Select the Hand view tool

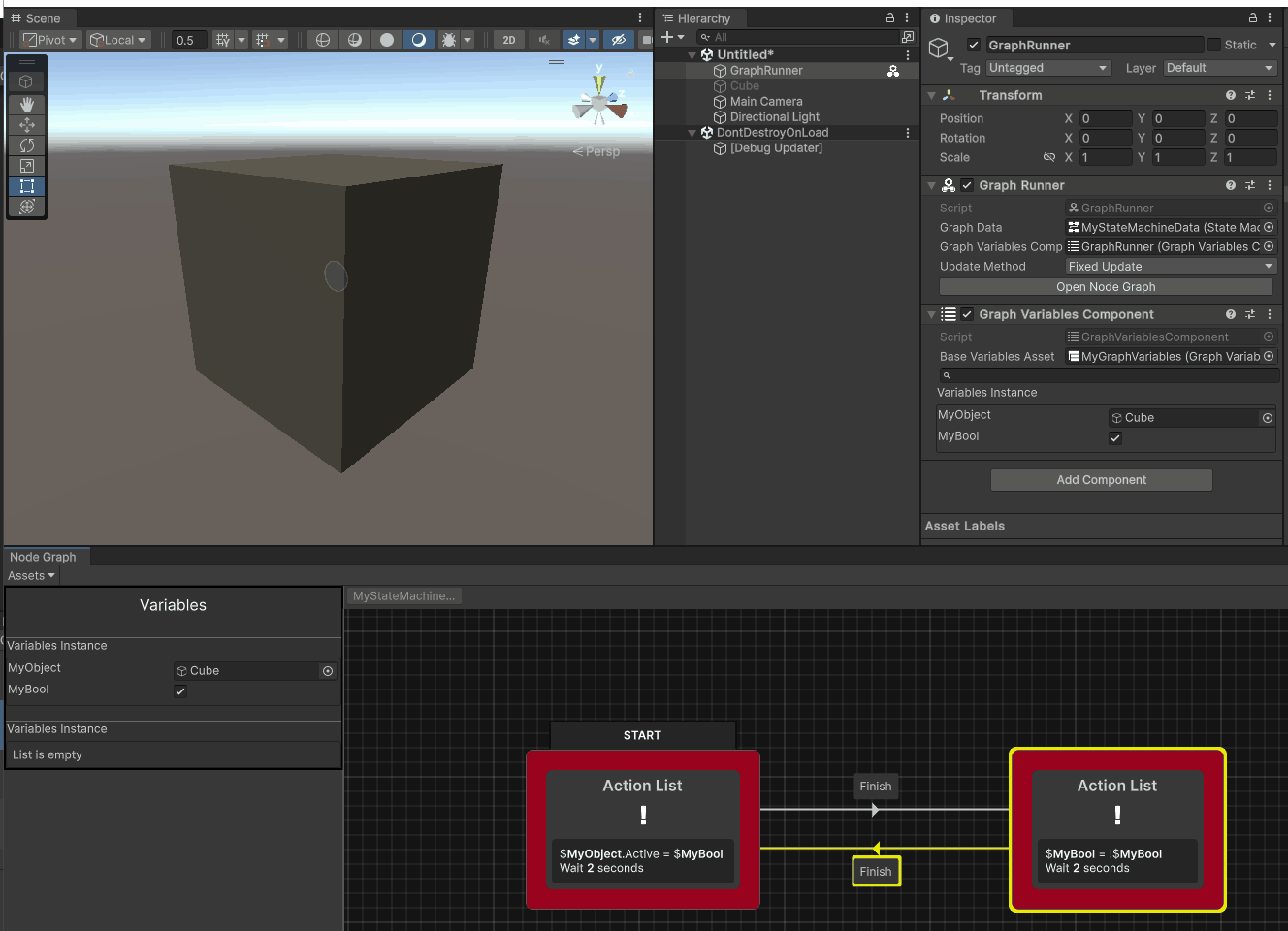[27, 104]
